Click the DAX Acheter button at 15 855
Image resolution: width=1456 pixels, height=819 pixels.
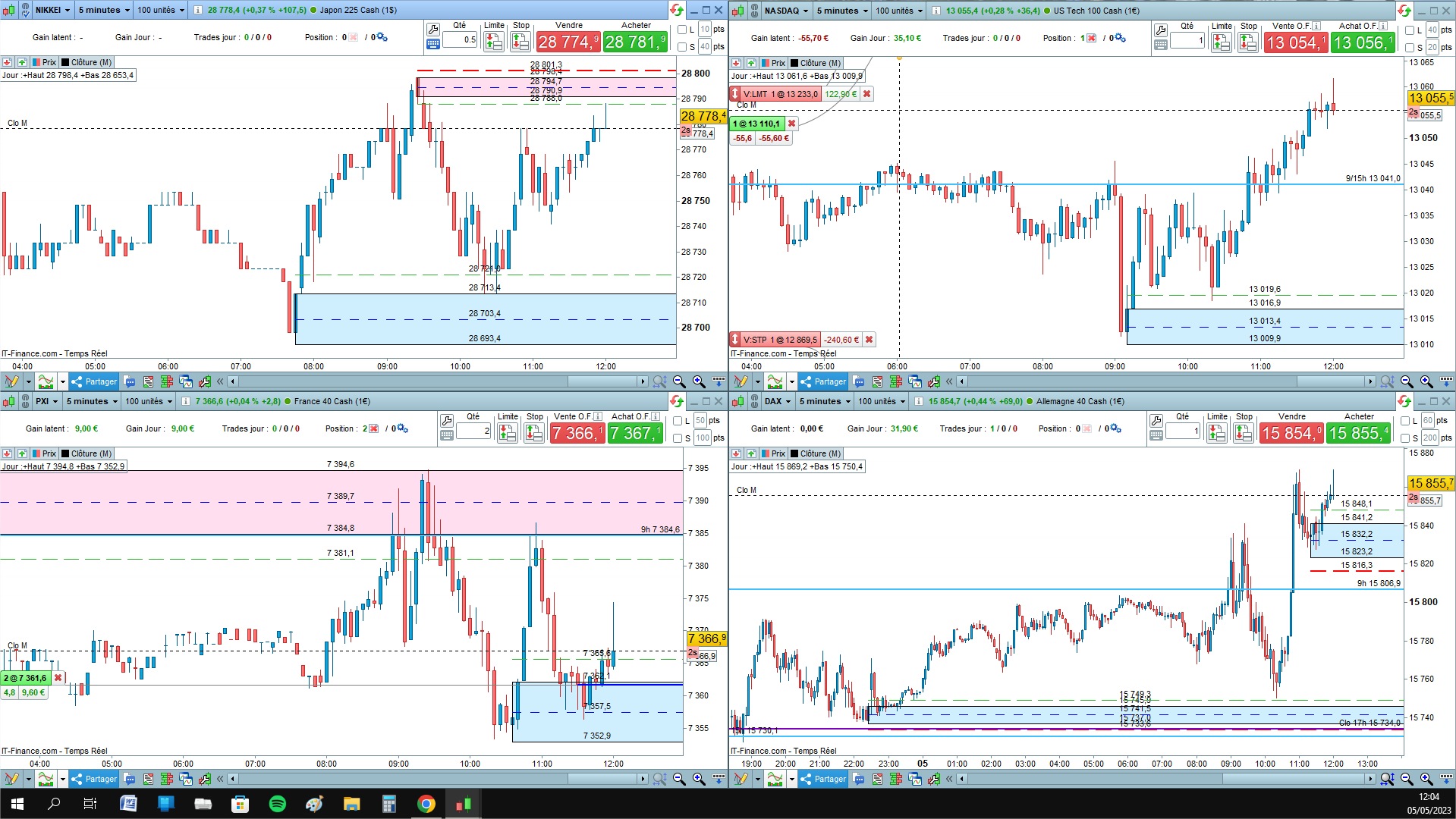(1359, 433)
